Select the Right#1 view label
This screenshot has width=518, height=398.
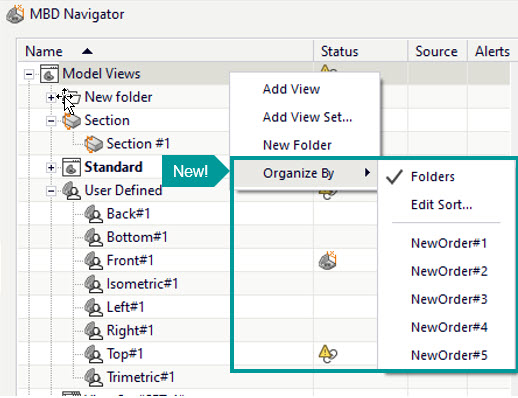130,331
